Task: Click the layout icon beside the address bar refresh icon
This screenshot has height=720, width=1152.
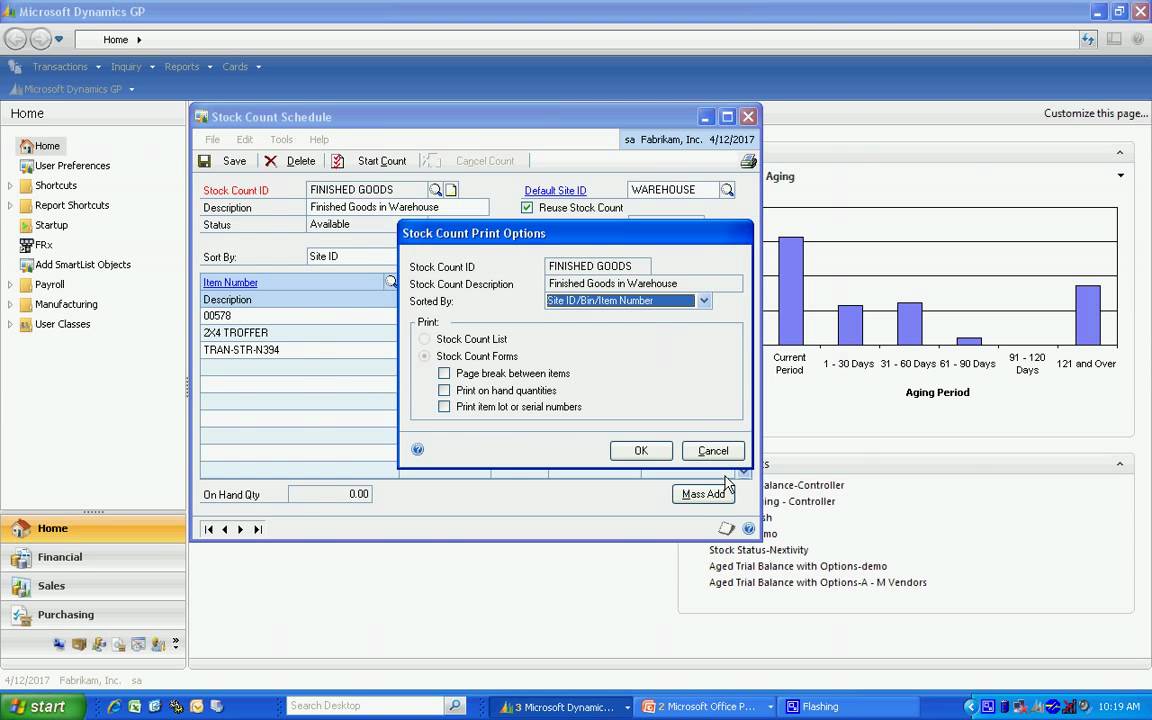Action: tap(1114, 40)
